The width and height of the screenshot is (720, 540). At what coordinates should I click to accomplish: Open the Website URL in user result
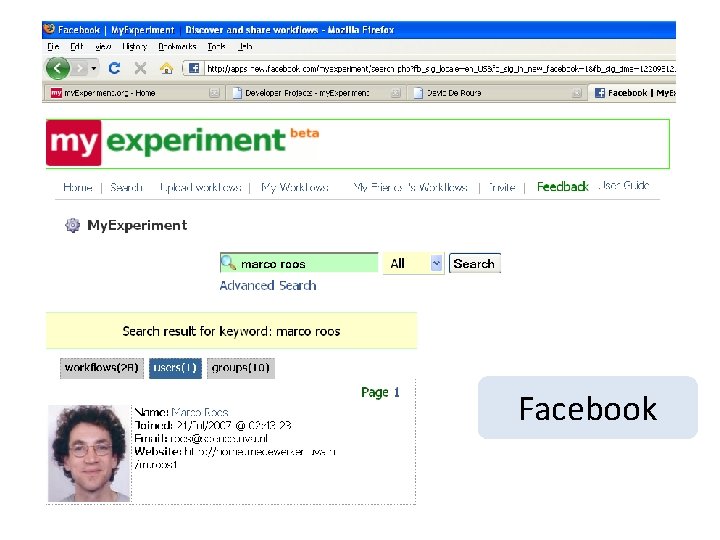coord(235,458)
